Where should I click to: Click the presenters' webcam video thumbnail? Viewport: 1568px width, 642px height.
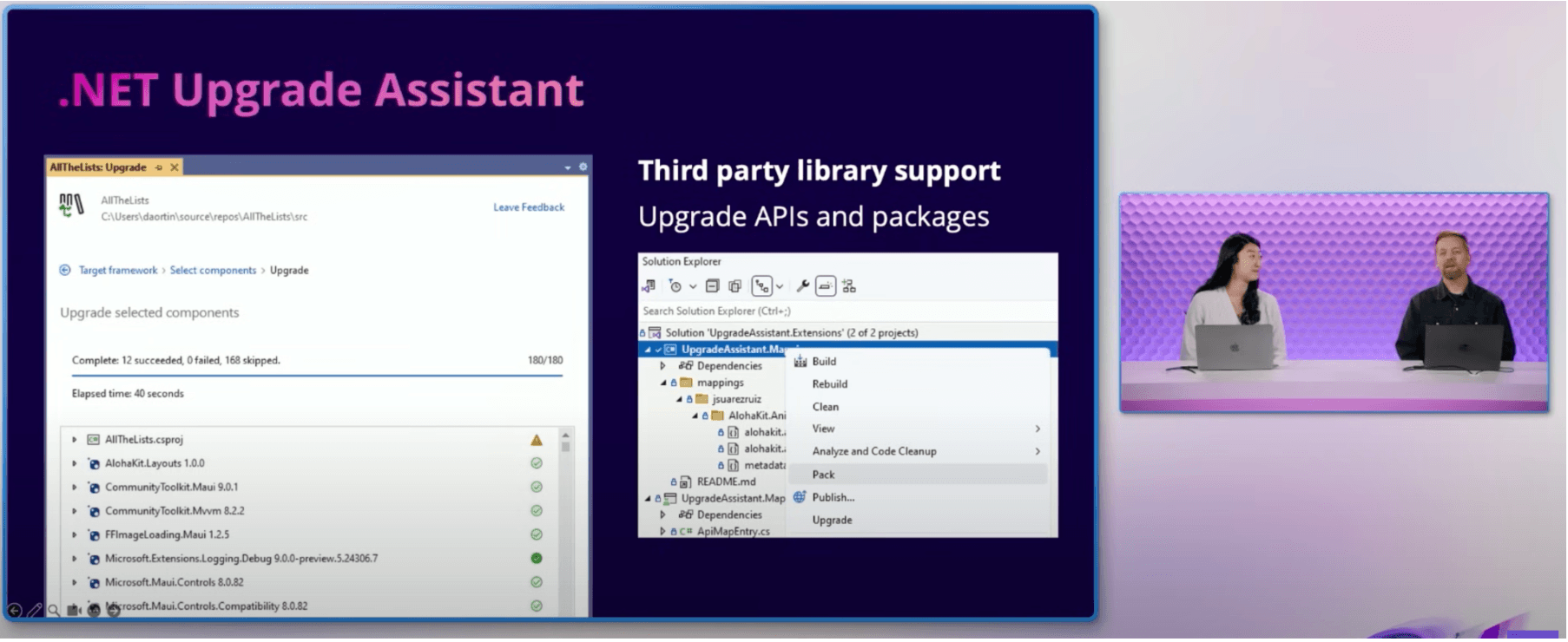pyautogui.click(x=1334, y=302)
